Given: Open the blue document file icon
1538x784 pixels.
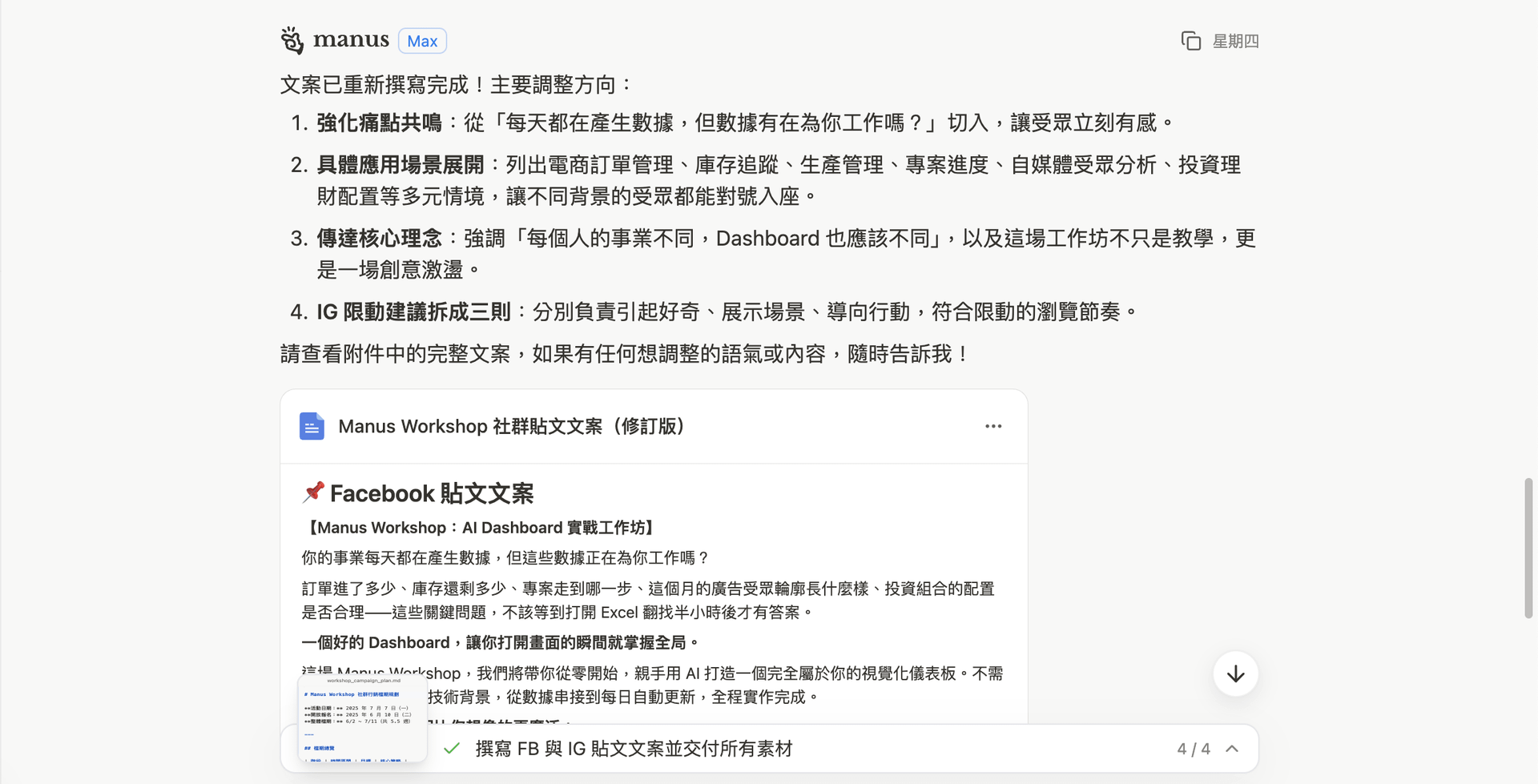Looking at the screenshot, I should point(312,426).
